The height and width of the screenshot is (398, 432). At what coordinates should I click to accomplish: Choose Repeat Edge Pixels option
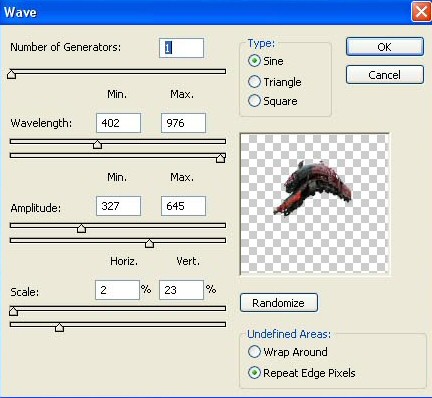(x=254, y=373)
